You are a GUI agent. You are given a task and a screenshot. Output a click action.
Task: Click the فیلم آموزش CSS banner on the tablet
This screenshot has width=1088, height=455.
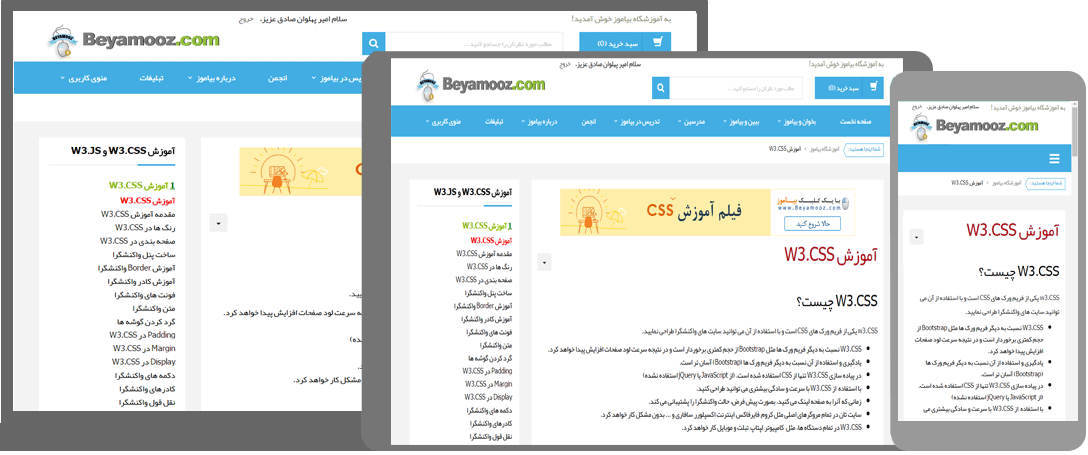coord(708,212)
